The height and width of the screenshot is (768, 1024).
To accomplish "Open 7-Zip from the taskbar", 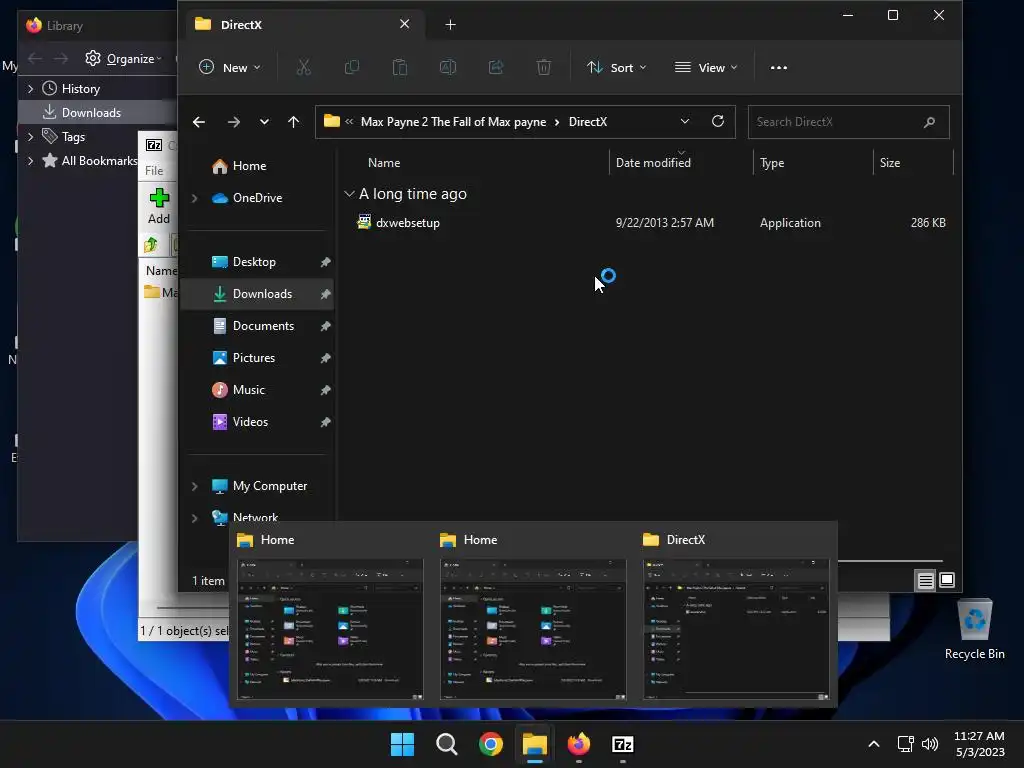I will pyautogui.click(x=622, y=744).
